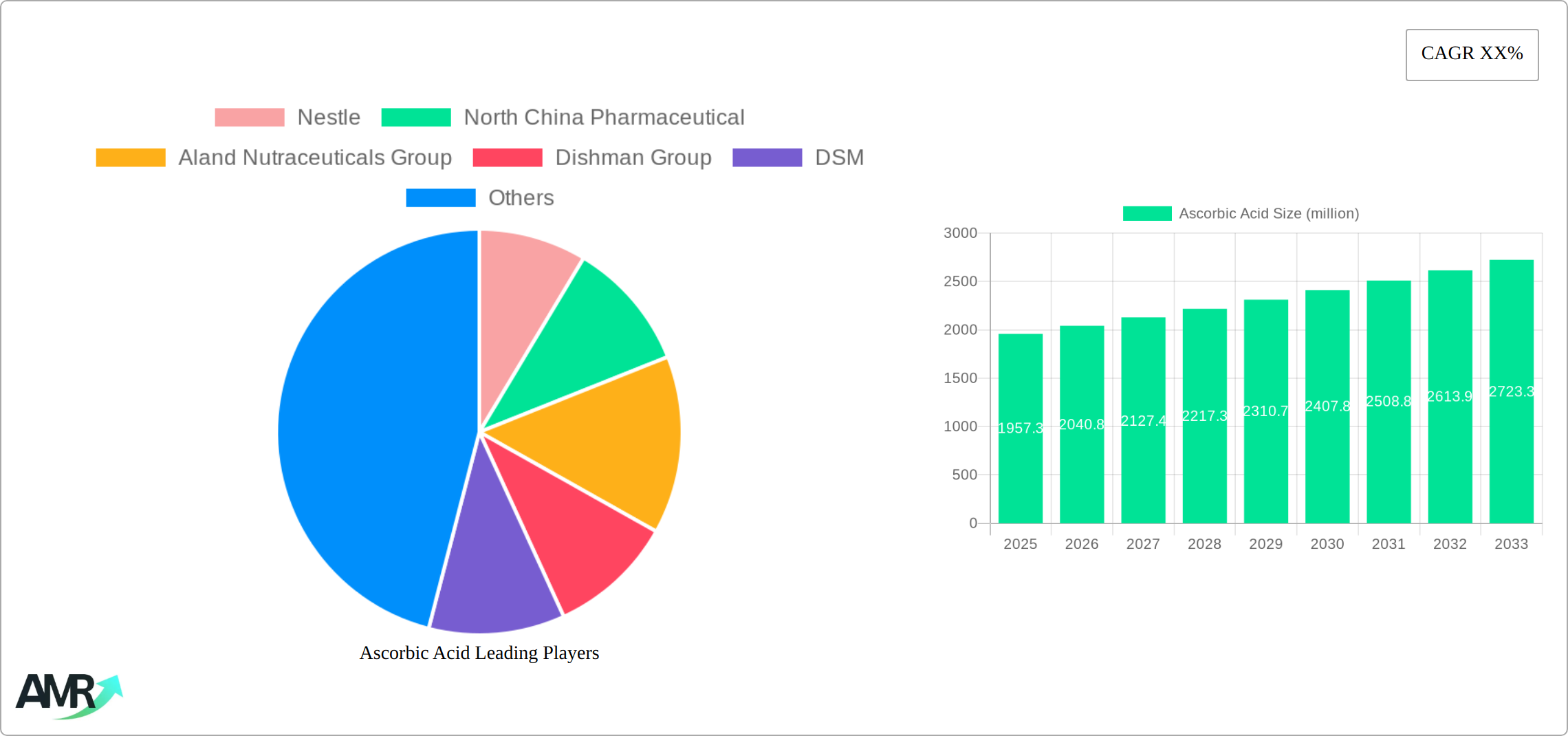This screenshot has height=736, width=1568.
Task: Click the Others legend label
Action: click(521, 198)
